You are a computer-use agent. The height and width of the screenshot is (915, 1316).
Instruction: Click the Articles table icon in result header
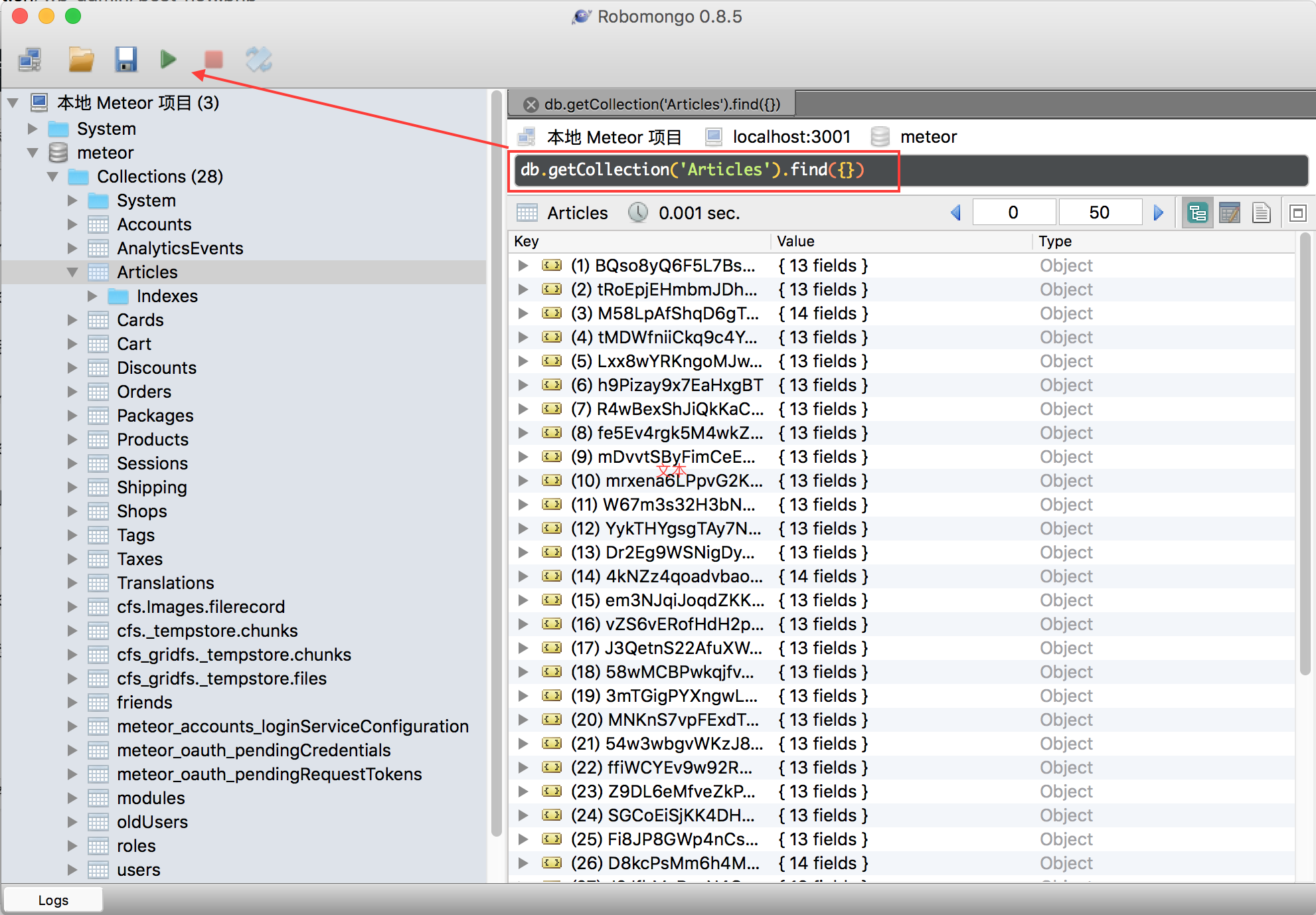click(x=527, y=212)
